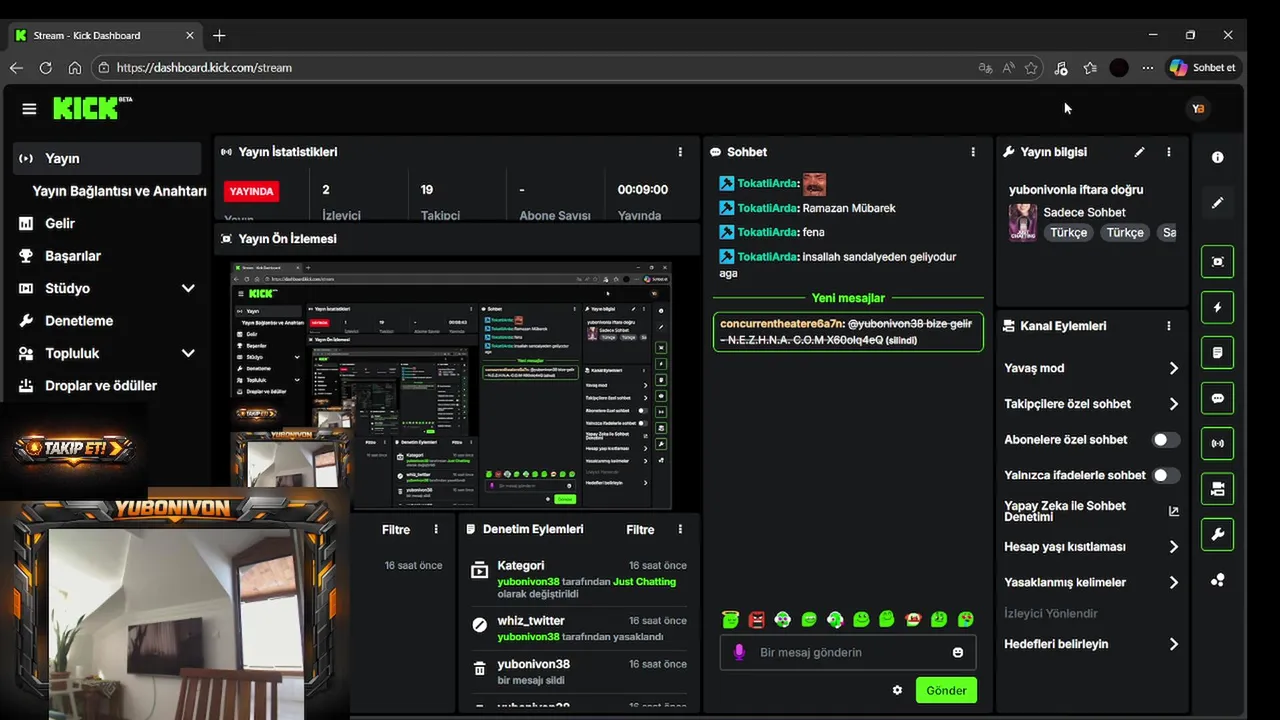The image size is (1280, 720).
Task: Click yubonivon38 link under Kategori entry
Action: tap(528, 581)
